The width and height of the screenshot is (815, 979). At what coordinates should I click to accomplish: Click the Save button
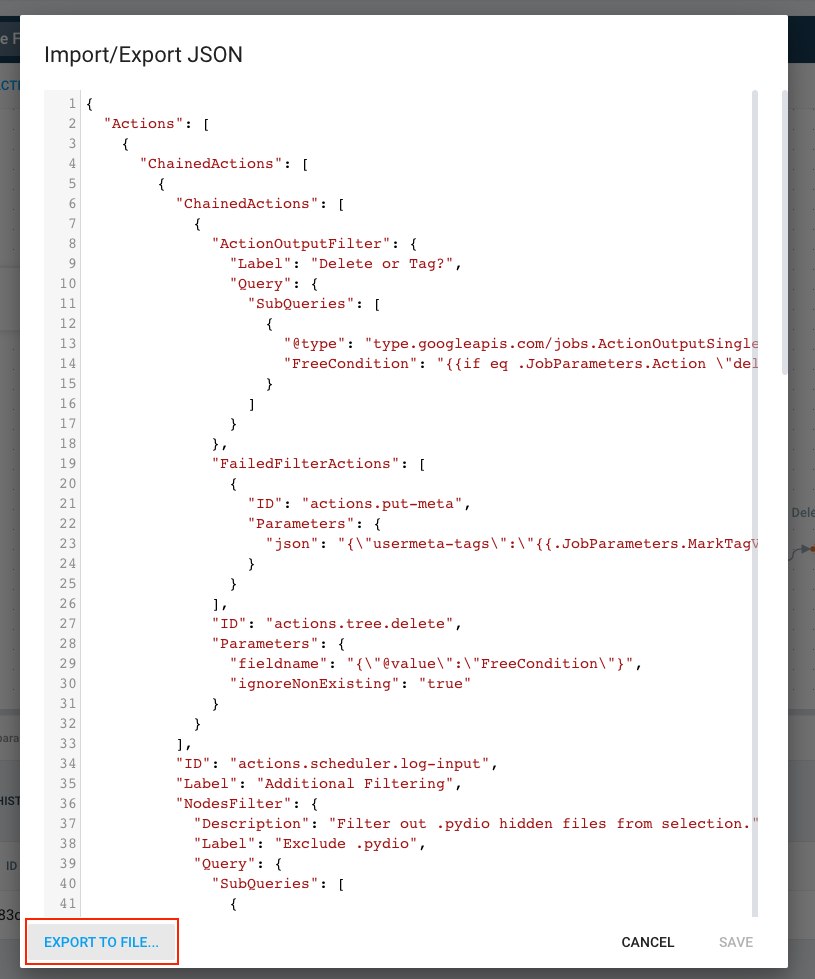pyautogui.click(x=736, y=942)
